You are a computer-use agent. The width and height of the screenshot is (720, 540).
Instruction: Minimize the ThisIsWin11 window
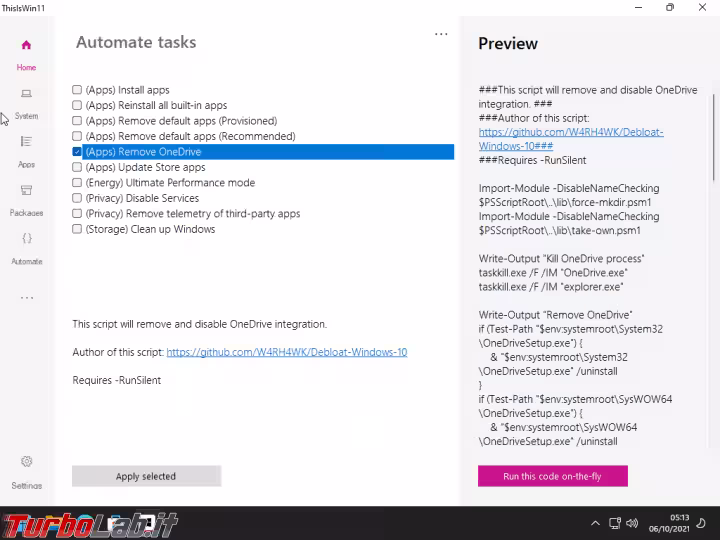point(638,7)
